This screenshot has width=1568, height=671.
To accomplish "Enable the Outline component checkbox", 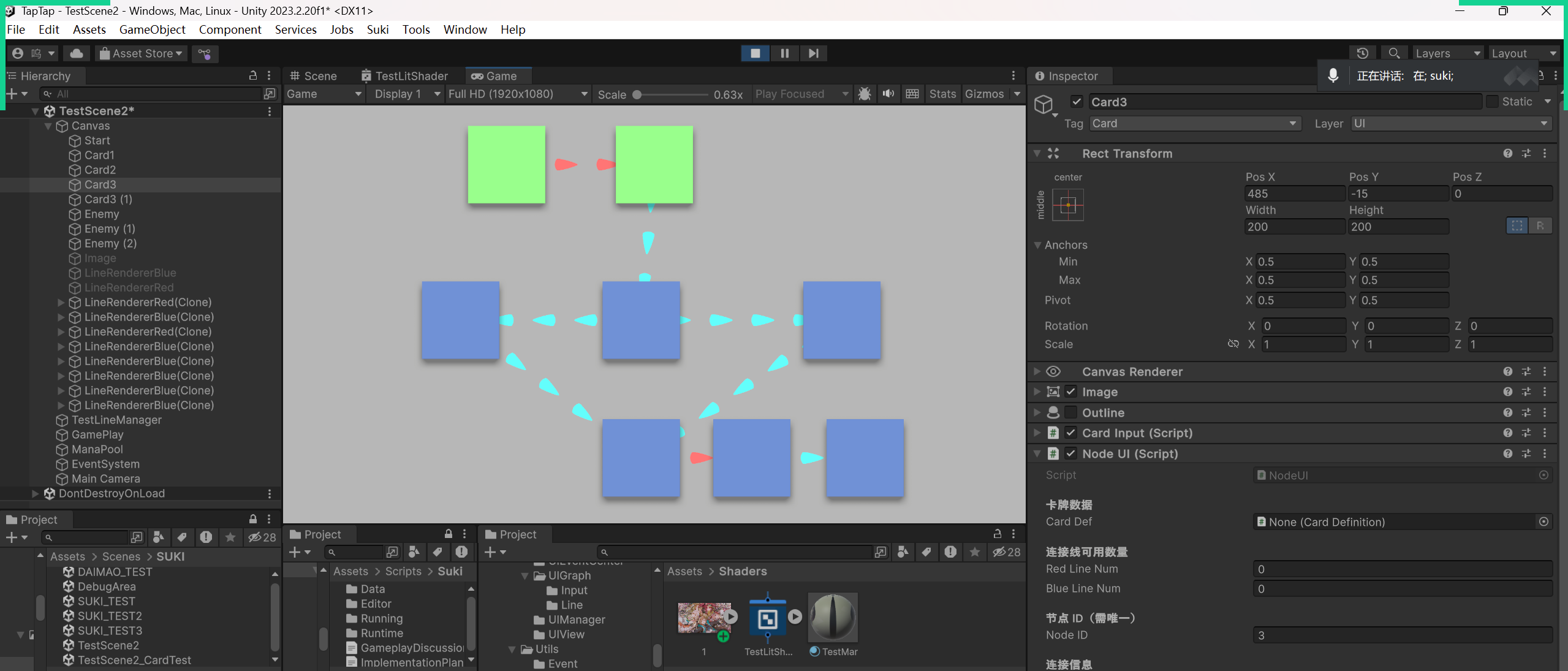I will click(x=1070, y=412).
